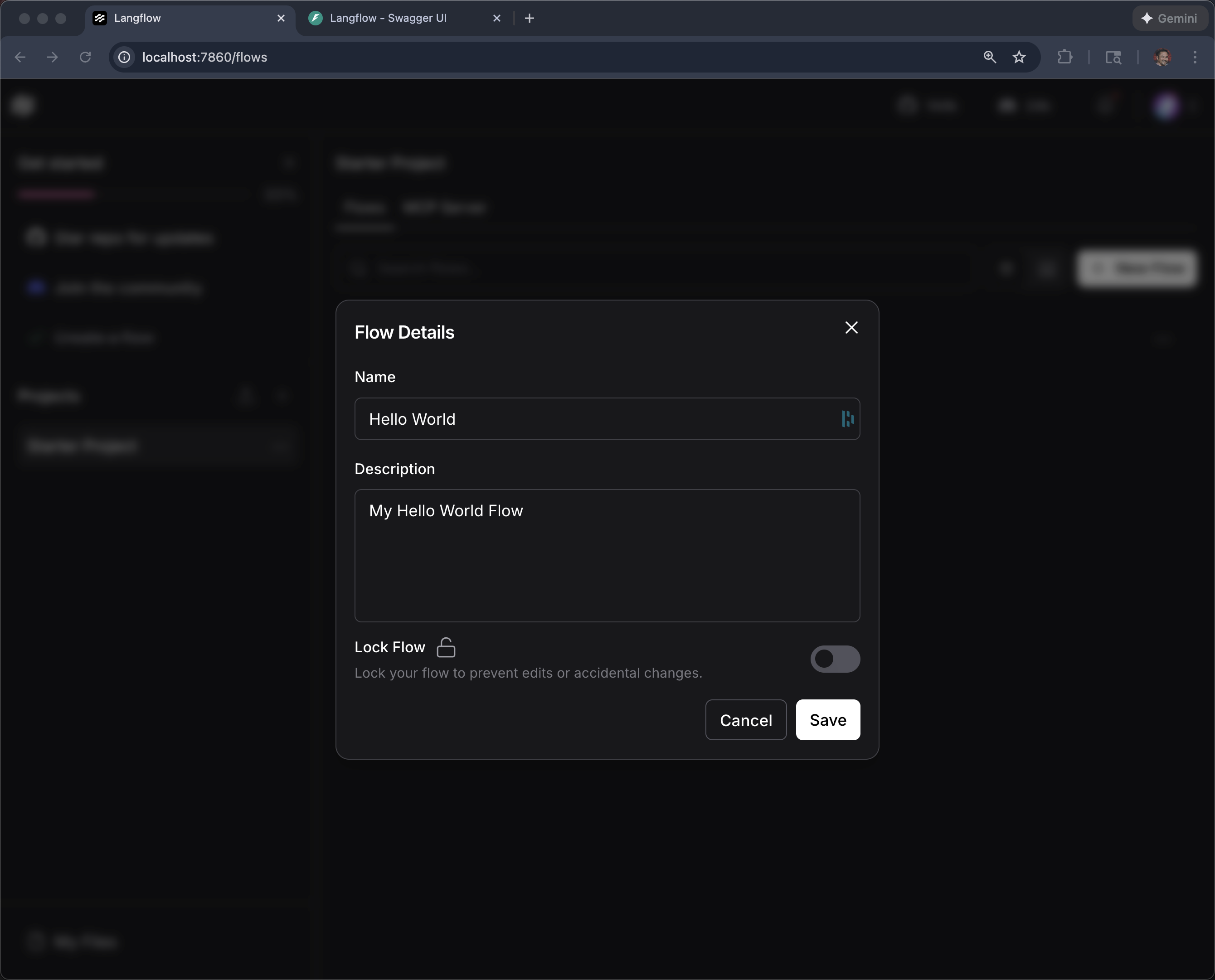Close the Flow Details dialog

pos(851,327)
